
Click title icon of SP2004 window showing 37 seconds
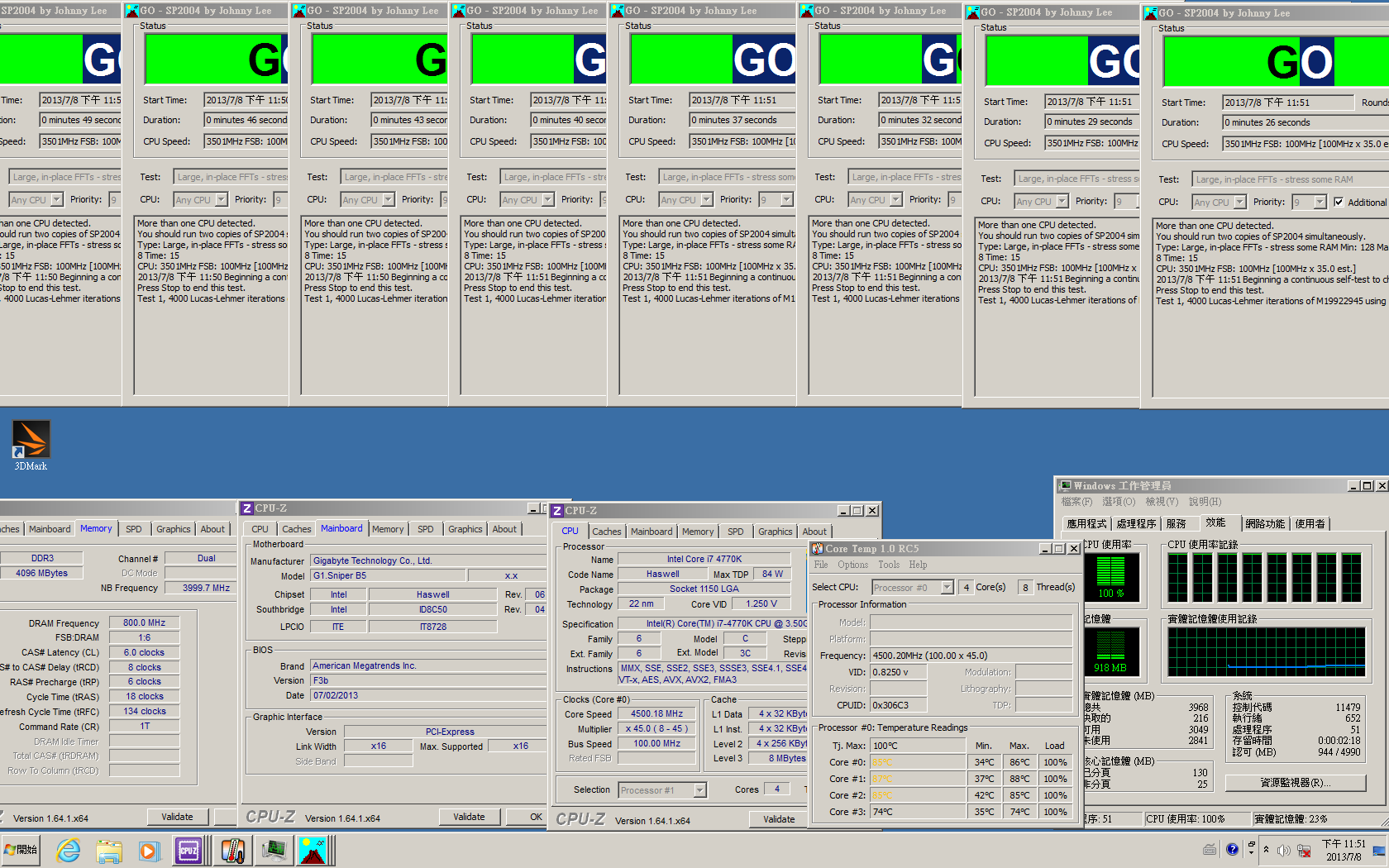617,11
